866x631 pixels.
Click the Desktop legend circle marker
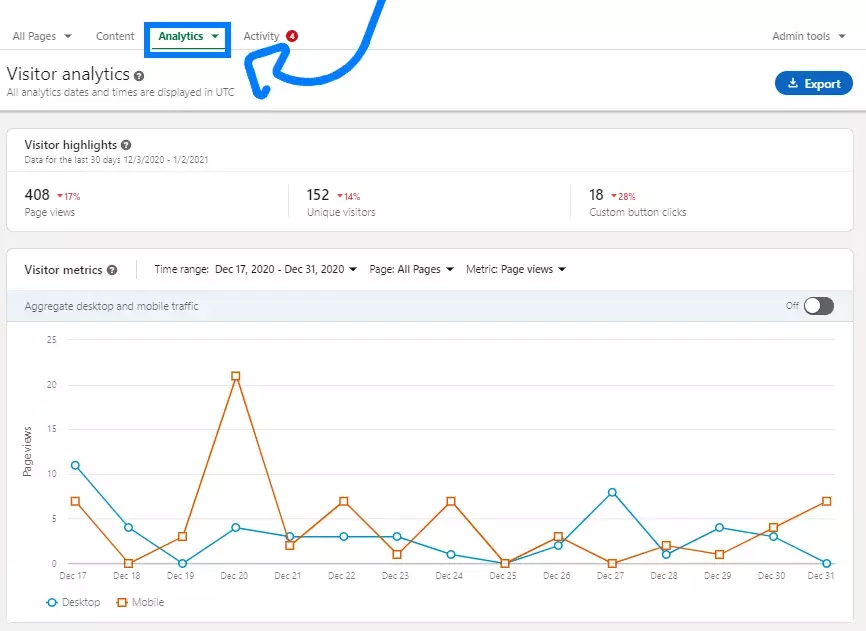(53, 602)
